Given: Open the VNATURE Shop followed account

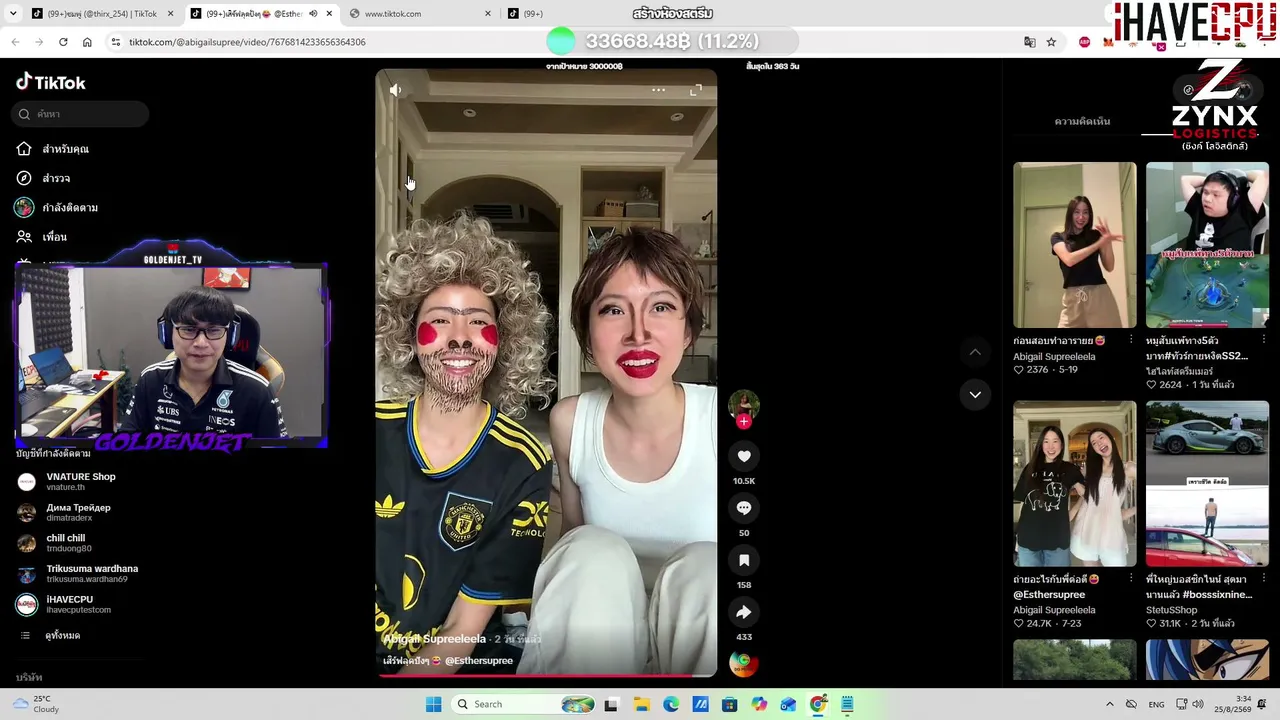Looking at the screenshot, I should tap(80, 481).
